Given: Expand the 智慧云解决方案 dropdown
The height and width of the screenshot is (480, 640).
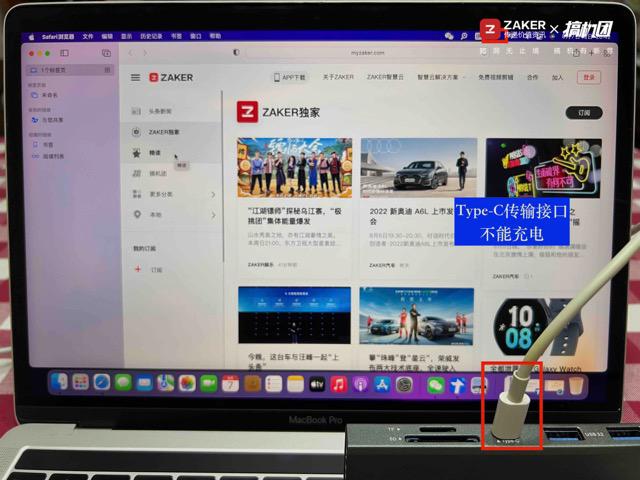Looking at the screenshot, I should 440,77.
